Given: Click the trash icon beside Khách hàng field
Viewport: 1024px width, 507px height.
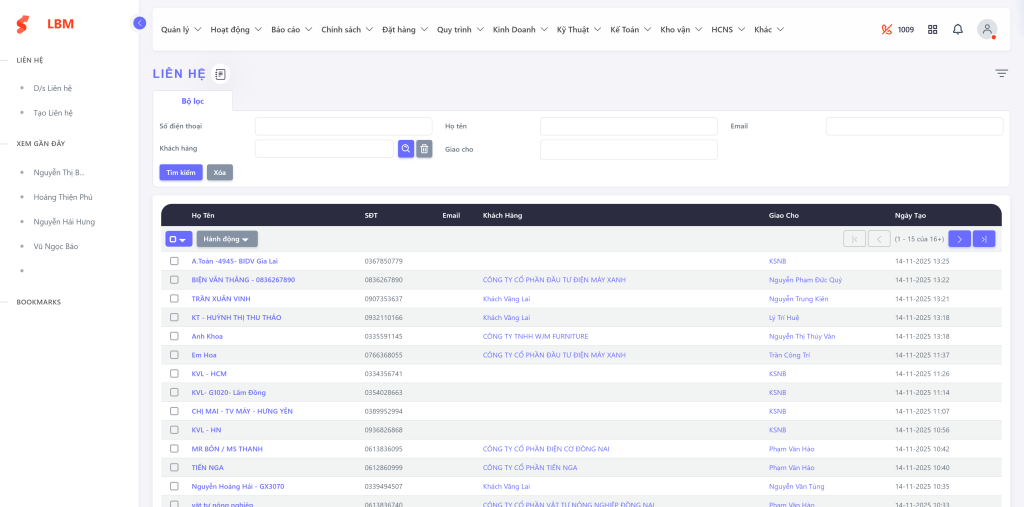Looking at the screenshot, I should (x=424, y=149).
